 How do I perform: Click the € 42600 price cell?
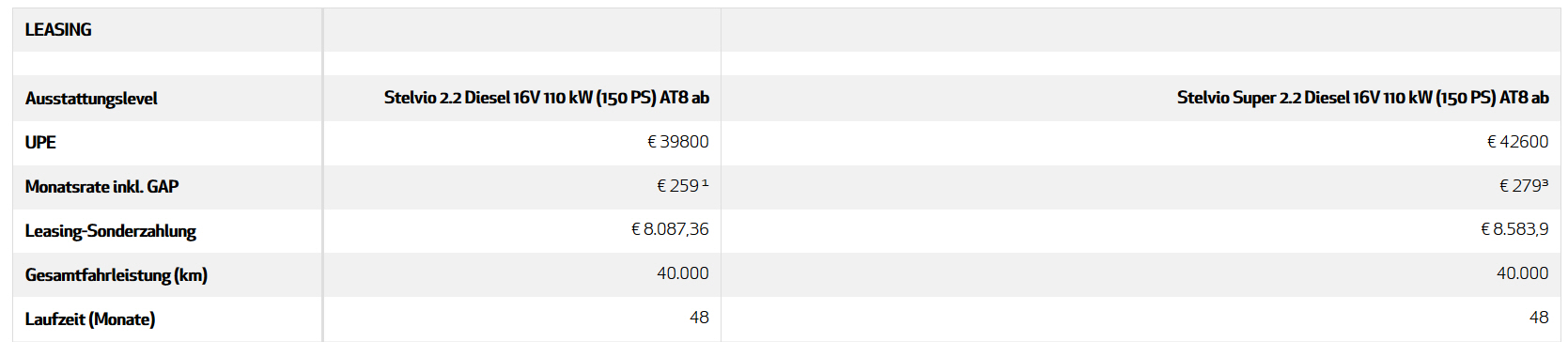[x=1518, y=142]
